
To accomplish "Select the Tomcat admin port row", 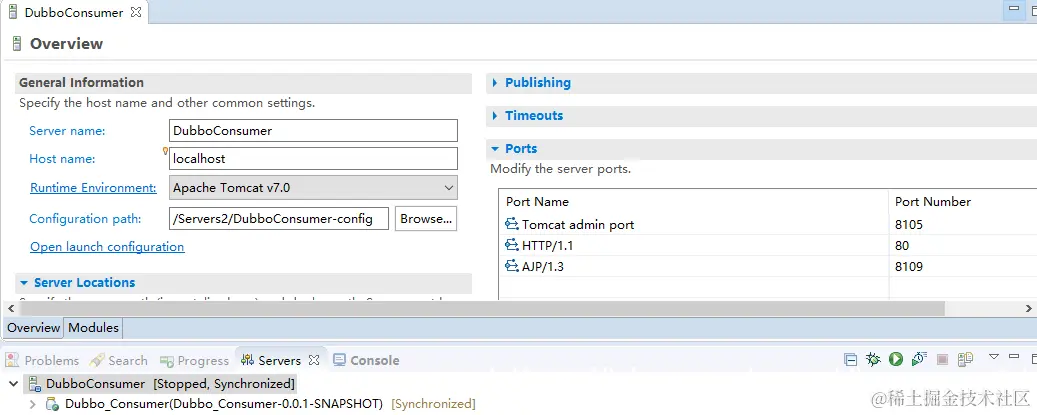I will (767, 225).
